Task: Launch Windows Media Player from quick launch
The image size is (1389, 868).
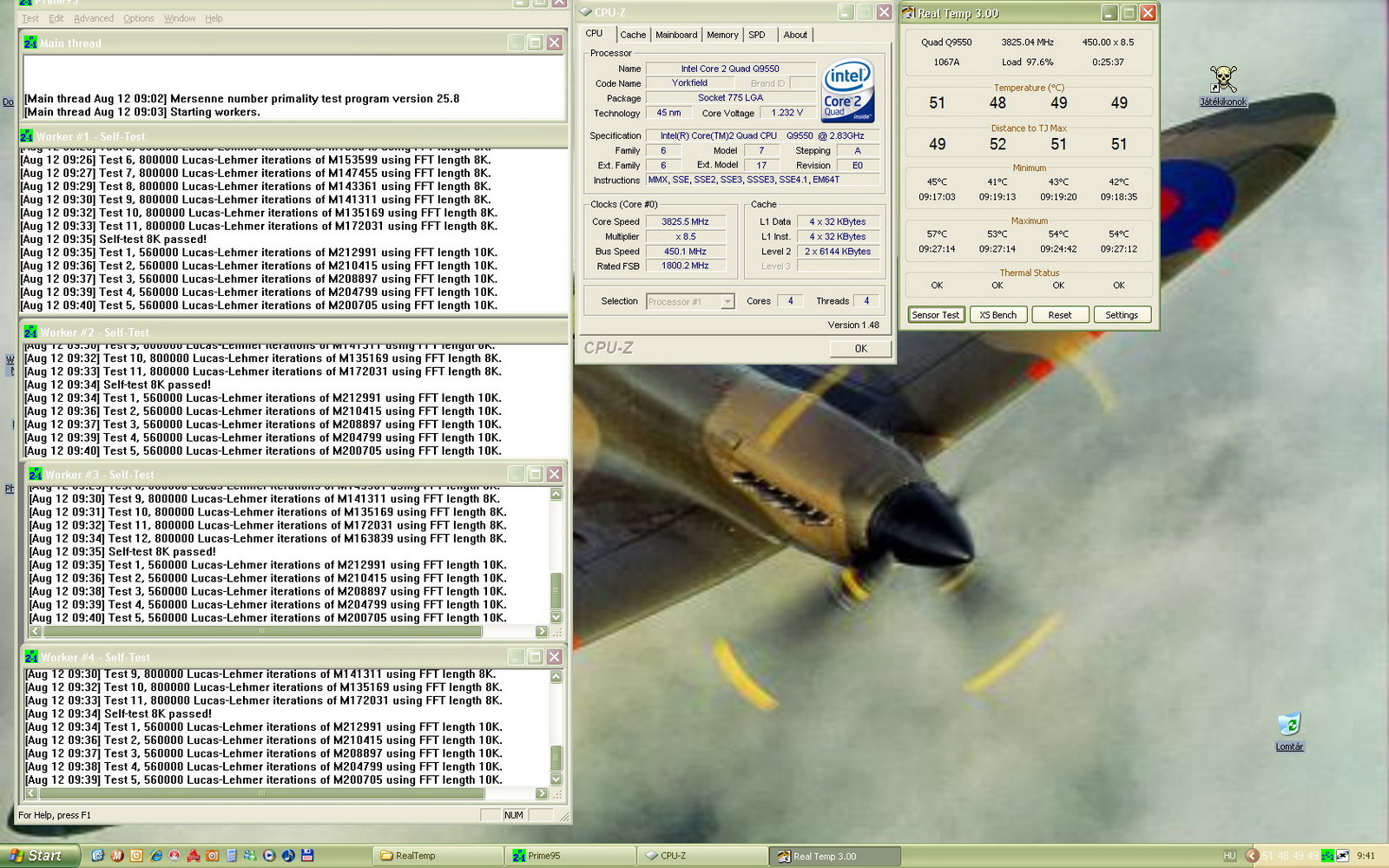Action: click(269, 856)
